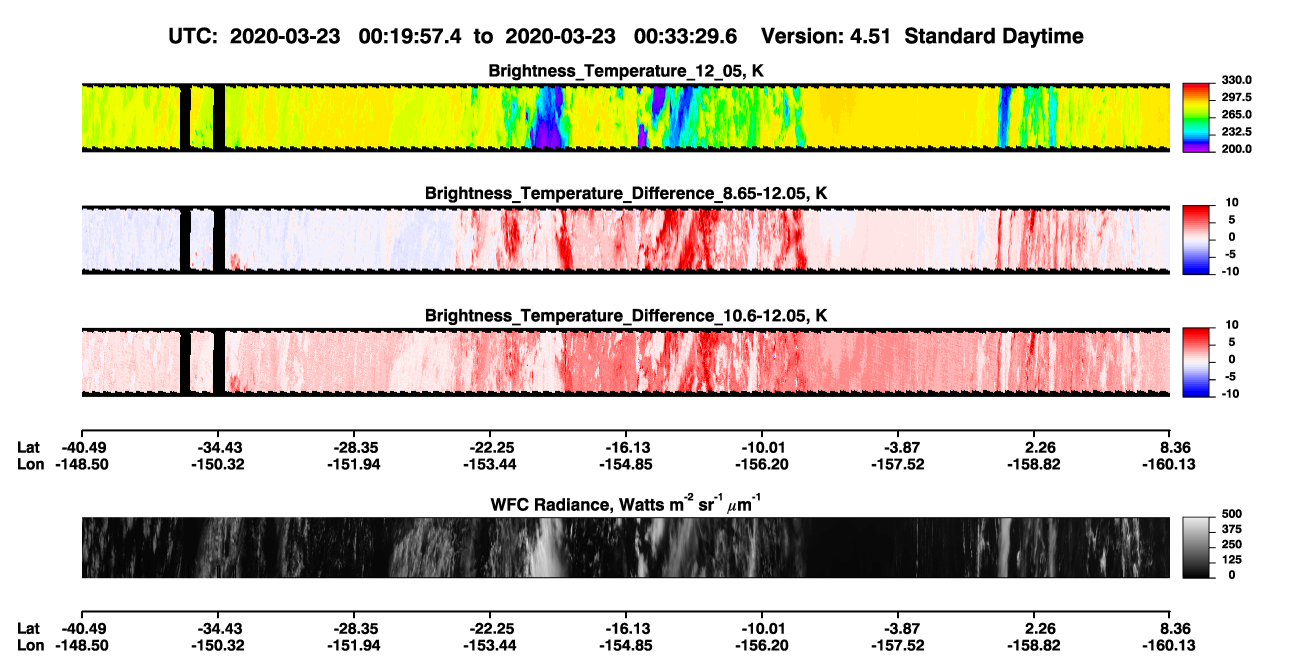Click the 232.5 colorbar tick label
Viewport: 1300px width, 667px height.
1235,132
